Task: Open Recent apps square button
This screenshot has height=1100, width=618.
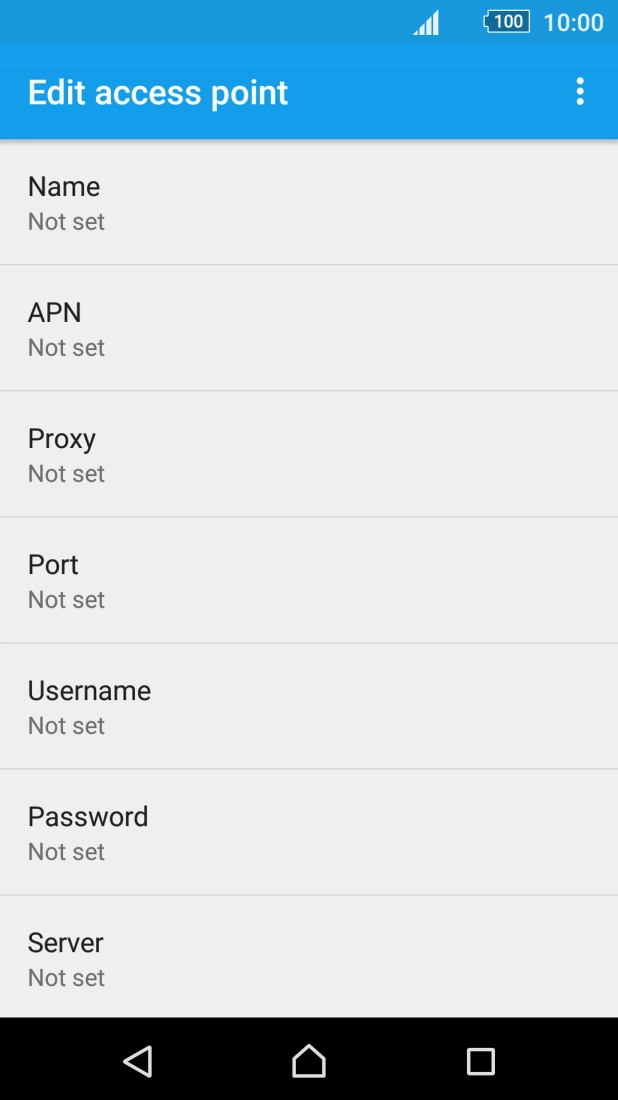Action: point(481,1061)
